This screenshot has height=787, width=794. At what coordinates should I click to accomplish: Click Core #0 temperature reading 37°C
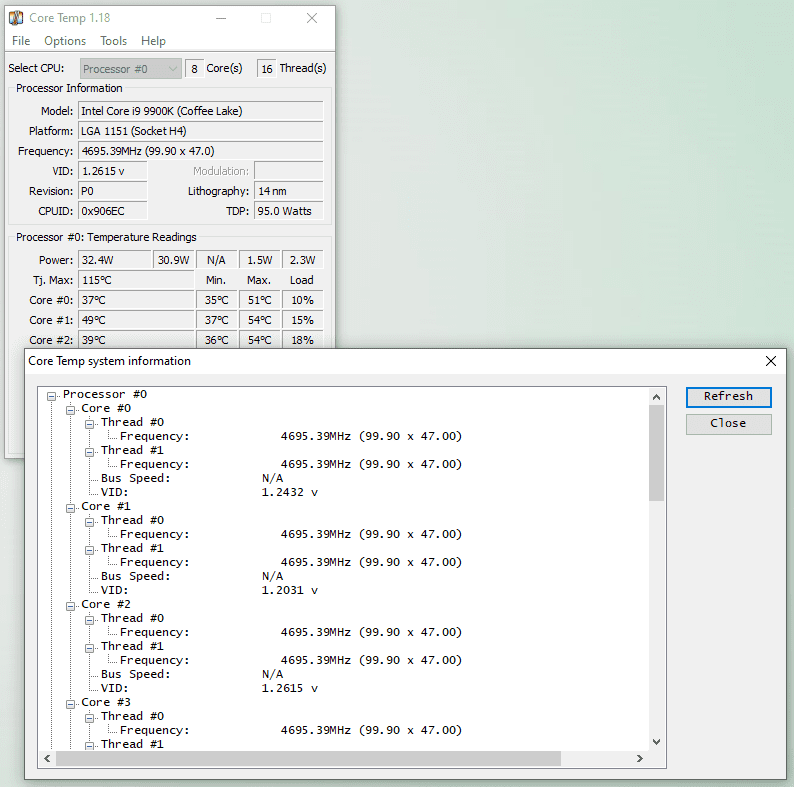click(x=136, y=300)
